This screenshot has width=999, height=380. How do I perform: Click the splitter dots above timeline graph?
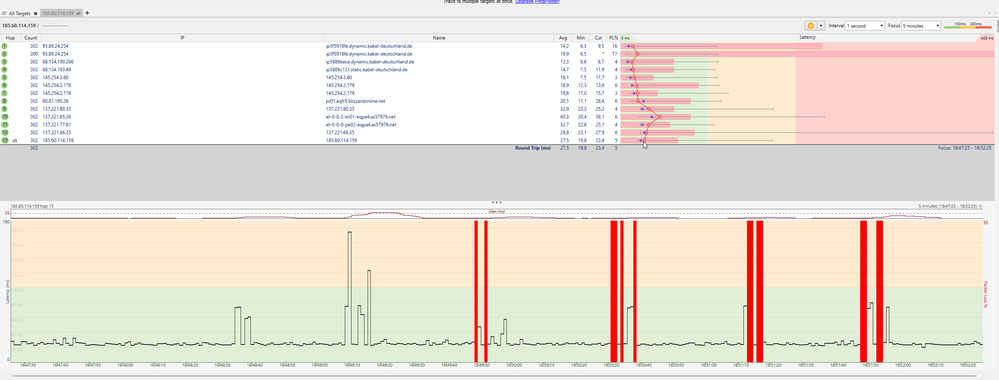pos(497,201)
